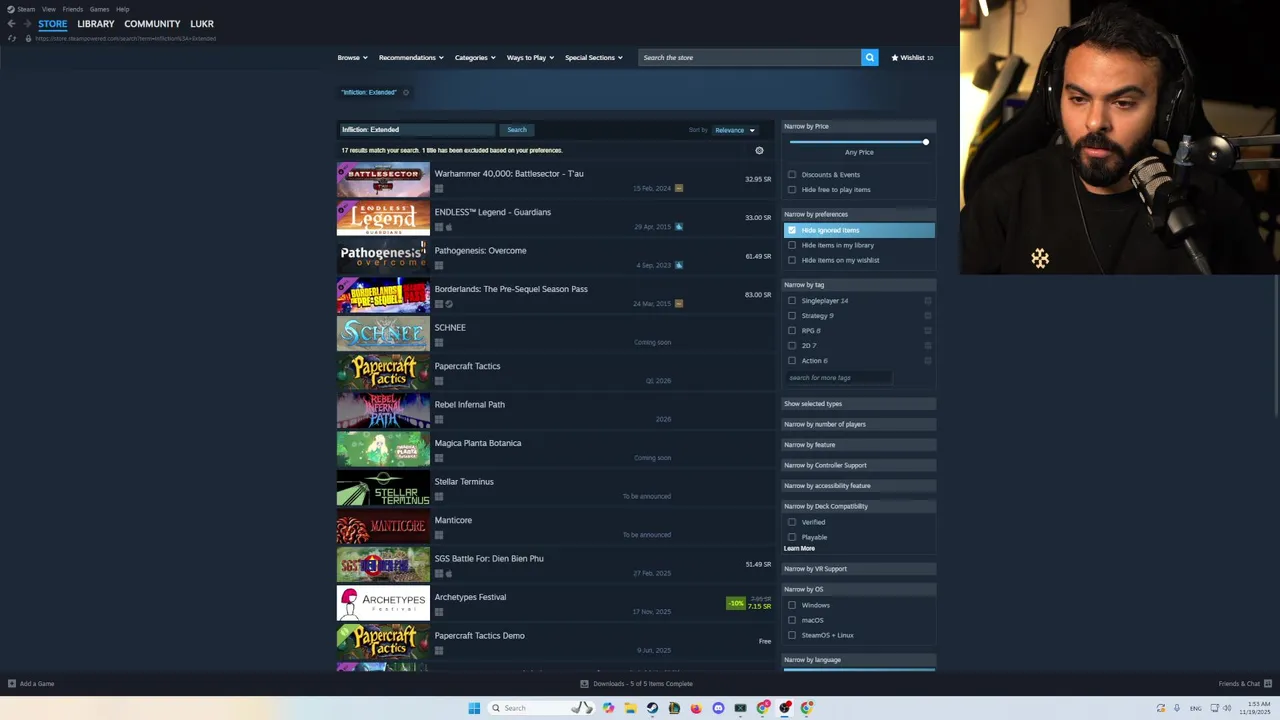
Task: Open the Sort by Relevance dropdown
Action: [x=735, y=130]
